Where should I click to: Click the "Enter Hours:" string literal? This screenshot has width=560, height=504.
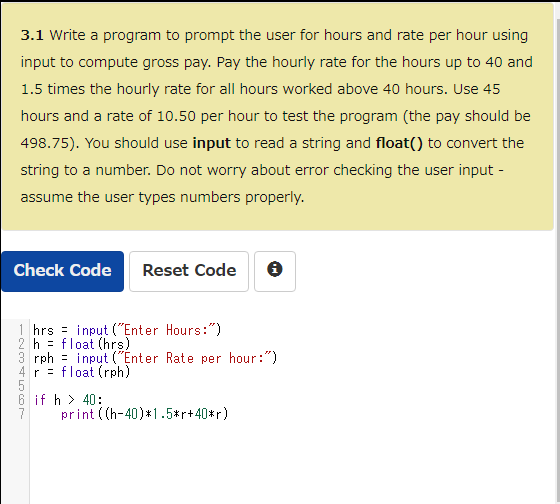point(167,330)
